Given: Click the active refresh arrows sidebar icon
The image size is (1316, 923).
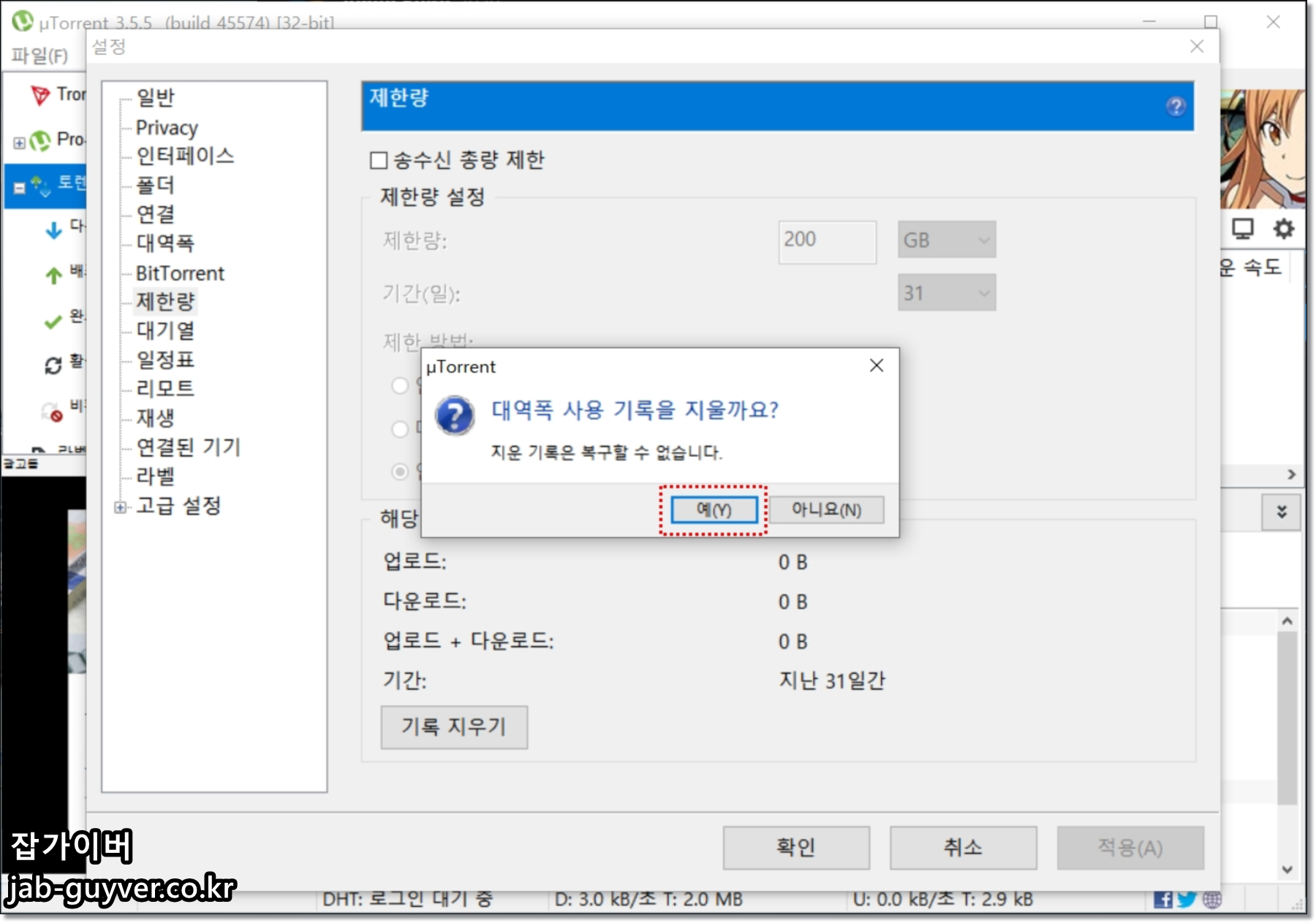Looking at the screenshot, I should (53, 365).
